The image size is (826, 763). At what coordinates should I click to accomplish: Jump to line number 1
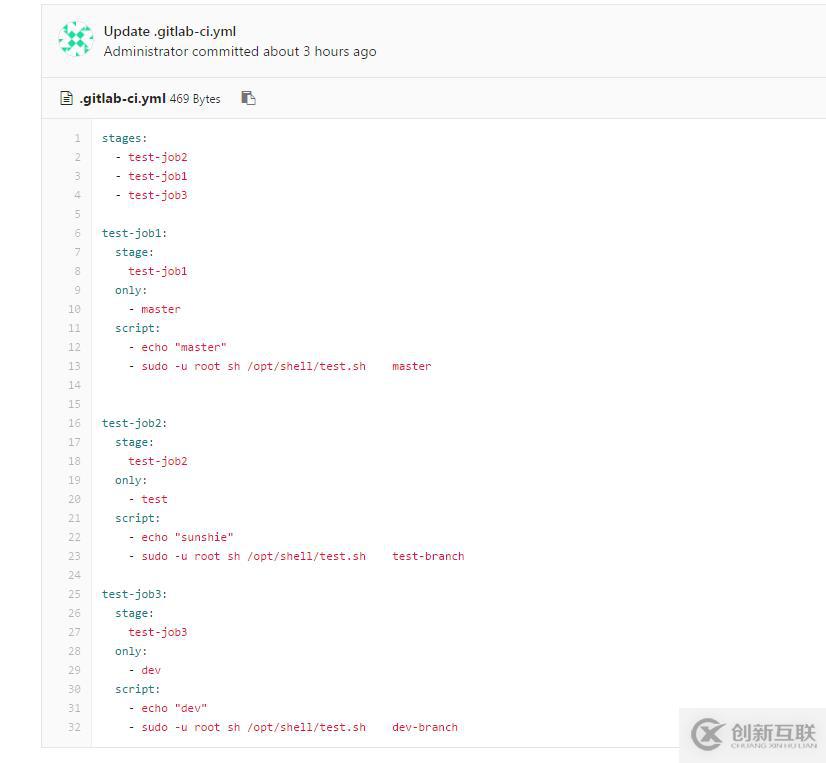coord(77,138)
